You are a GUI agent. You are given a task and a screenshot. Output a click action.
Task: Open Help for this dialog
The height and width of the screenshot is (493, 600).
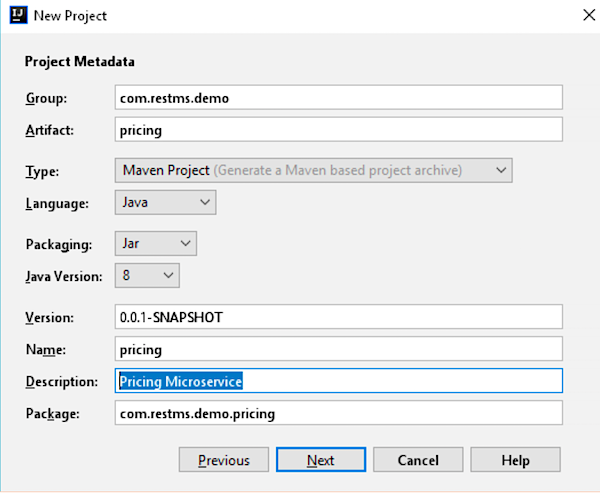(x=515, y=460)
